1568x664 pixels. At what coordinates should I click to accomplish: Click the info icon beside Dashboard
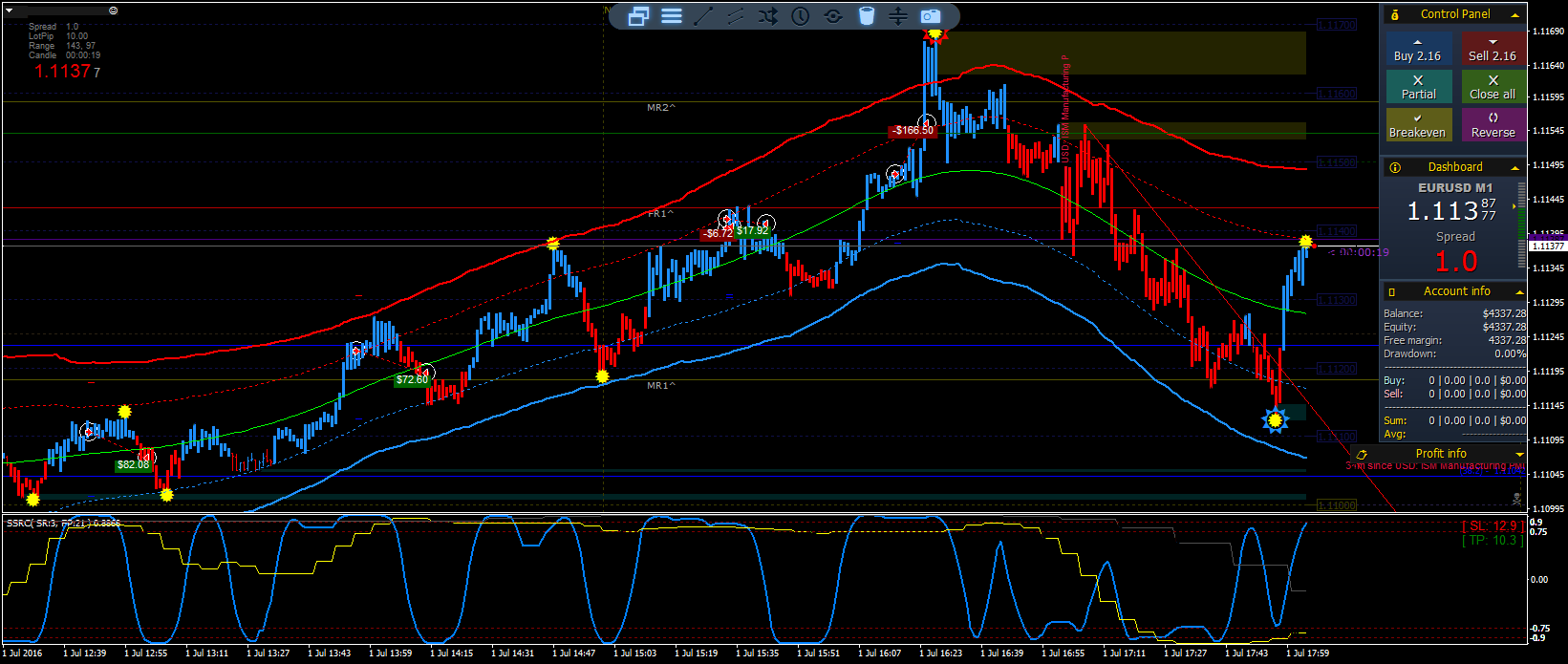(1395, 167)
